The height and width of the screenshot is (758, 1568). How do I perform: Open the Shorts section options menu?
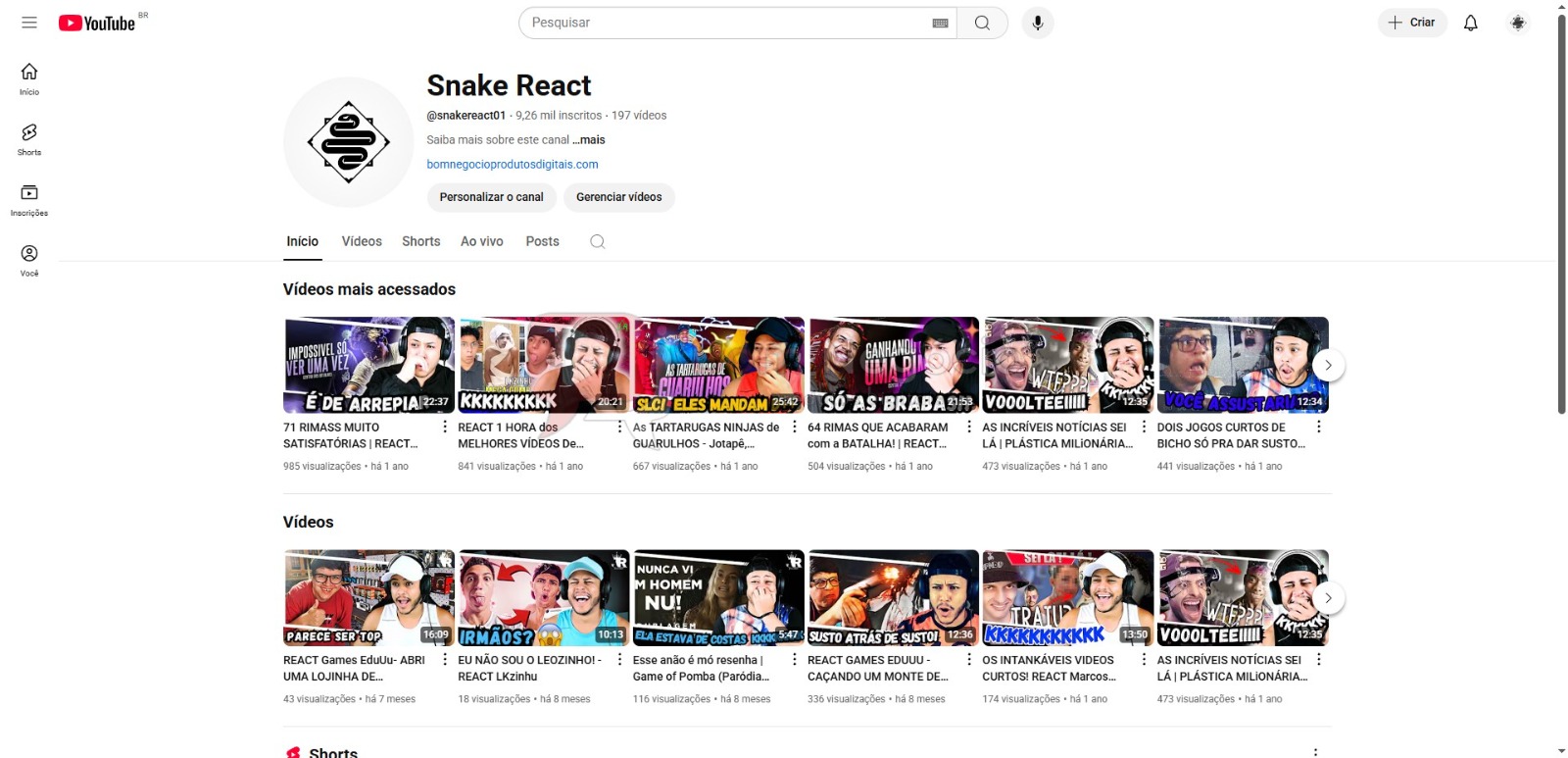pyautogui.click(x=1315, y=751)
